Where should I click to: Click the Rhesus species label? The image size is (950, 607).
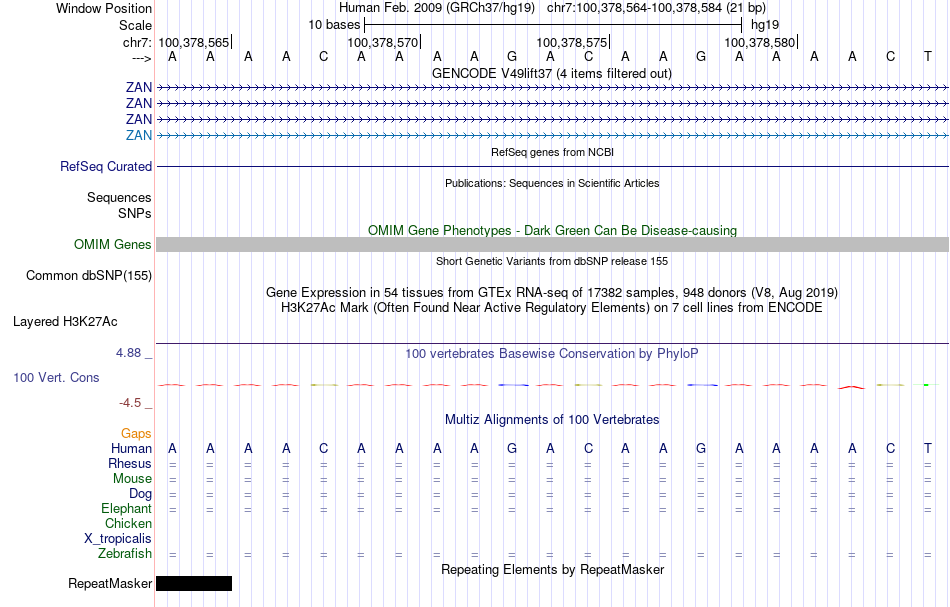tap(130, 463)
